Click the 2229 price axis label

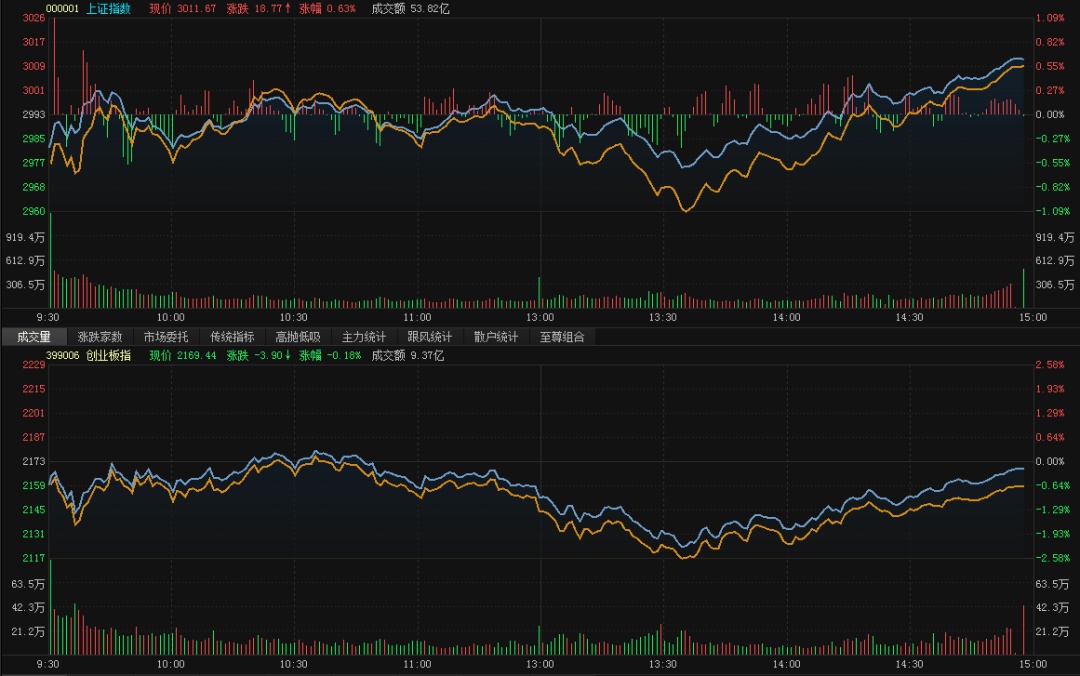[x=34, y=365]
